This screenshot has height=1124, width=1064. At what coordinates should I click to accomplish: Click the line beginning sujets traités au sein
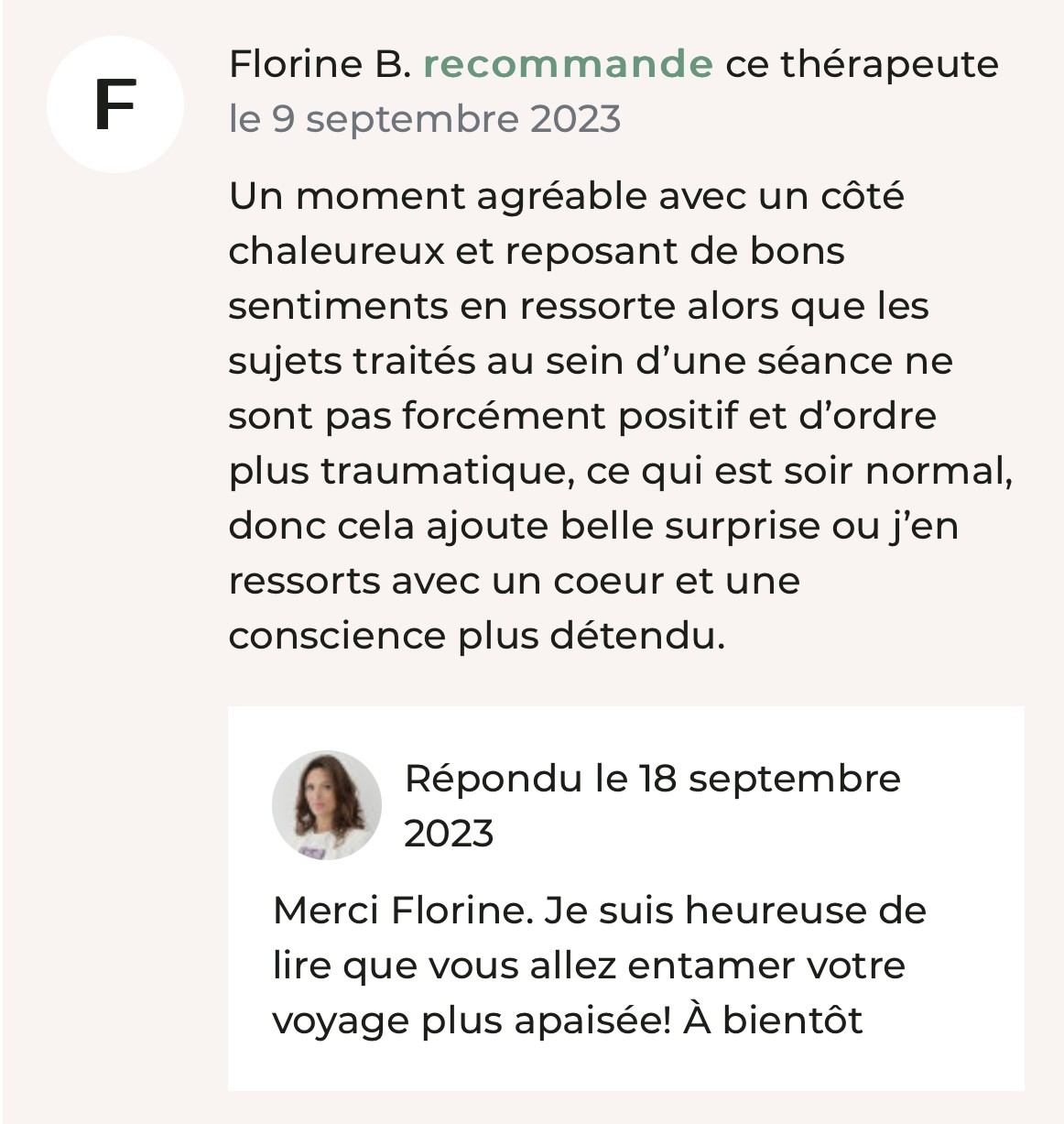[x=591, y=361]
